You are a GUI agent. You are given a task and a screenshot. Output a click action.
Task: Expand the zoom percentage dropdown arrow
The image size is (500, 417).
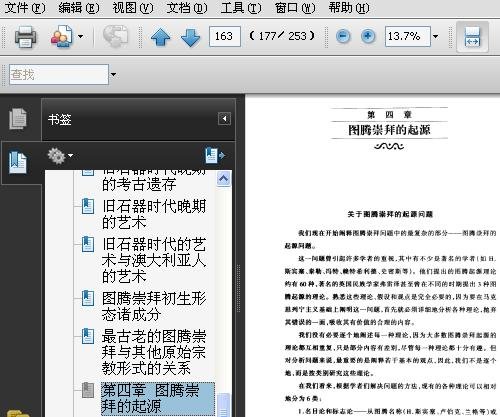click(x=436, y=36)
